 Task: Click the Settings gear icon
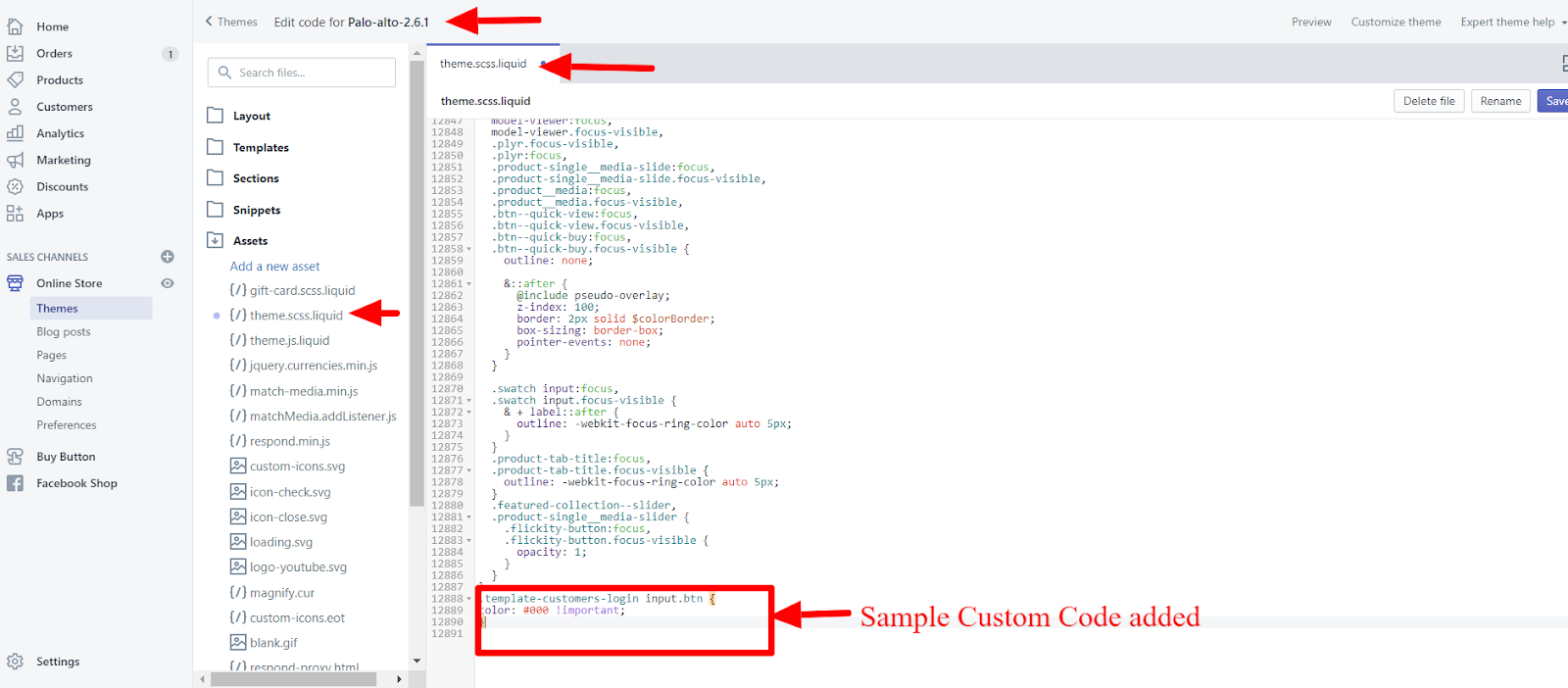15,662
